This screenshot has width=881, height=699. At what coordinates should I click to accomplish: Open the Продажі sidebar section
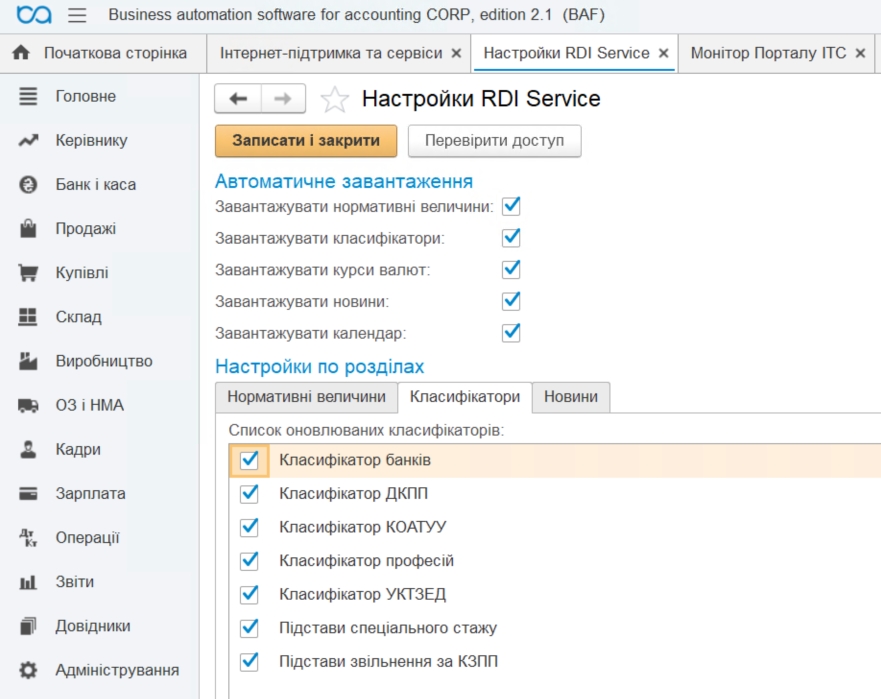(x=85, y=229)
